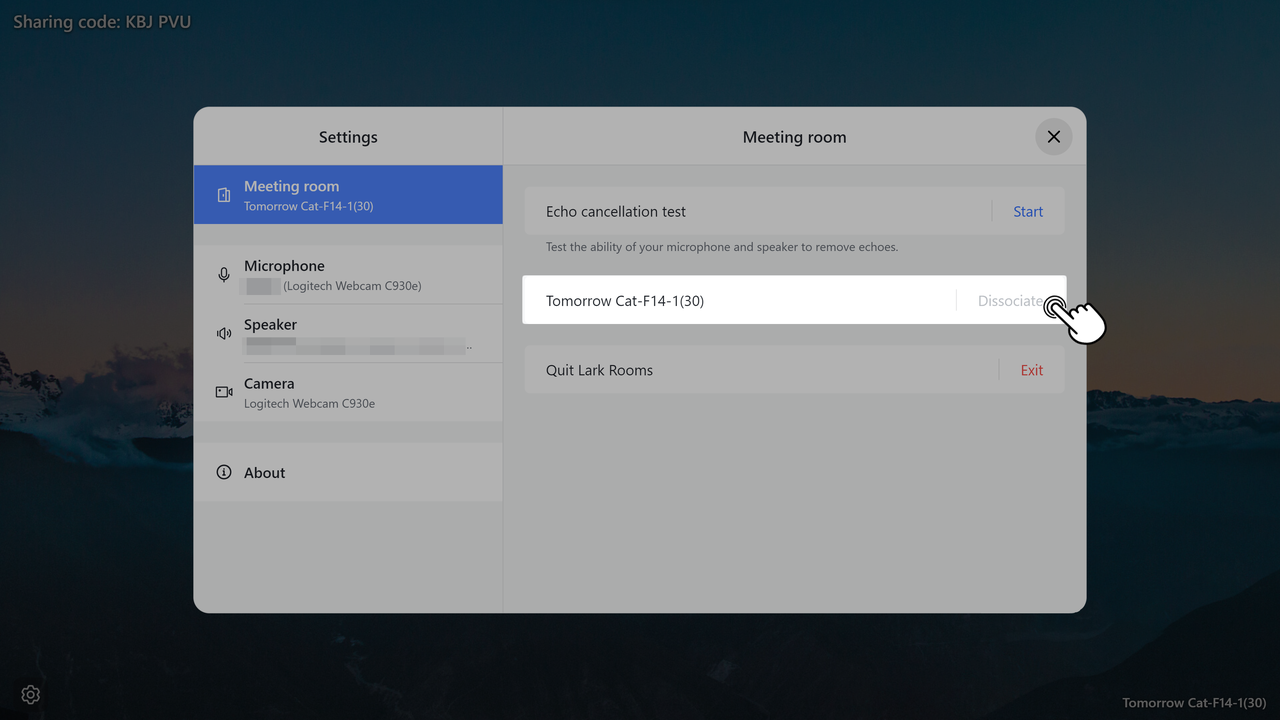Start the echo cancellation test
1280x720 pixels.
pos(1027,212)
